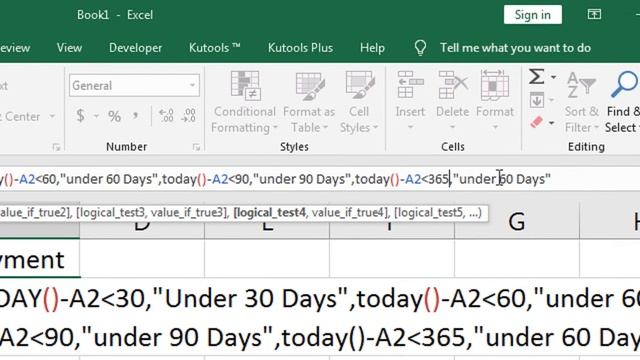Click logical_test4 in the formula tooltip
640x360 pixels.
269,212
